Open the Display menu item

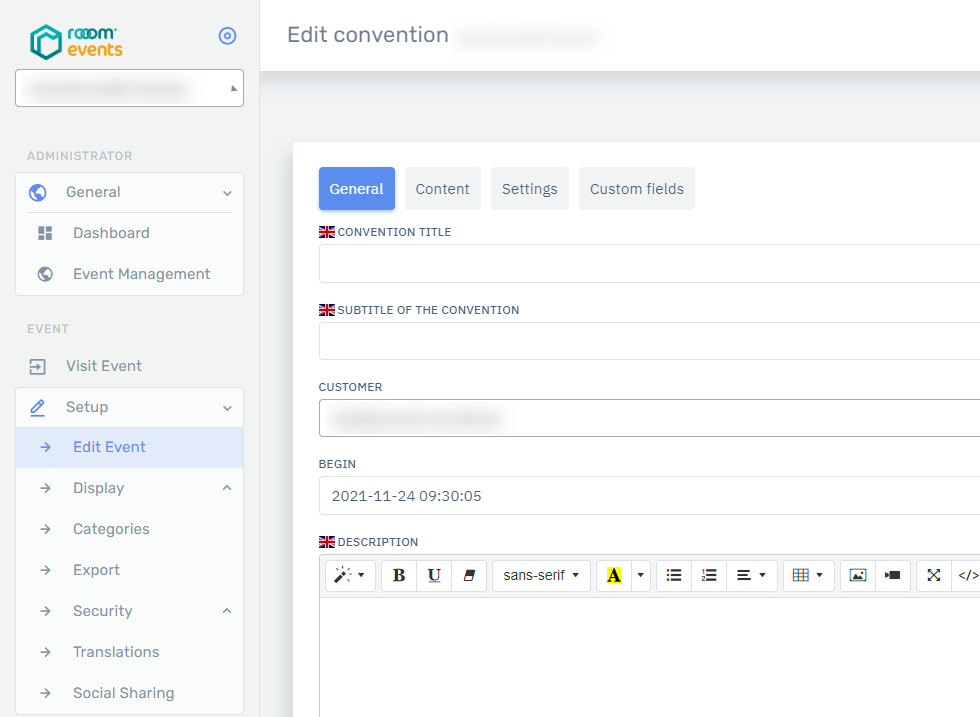click(98, 488)
